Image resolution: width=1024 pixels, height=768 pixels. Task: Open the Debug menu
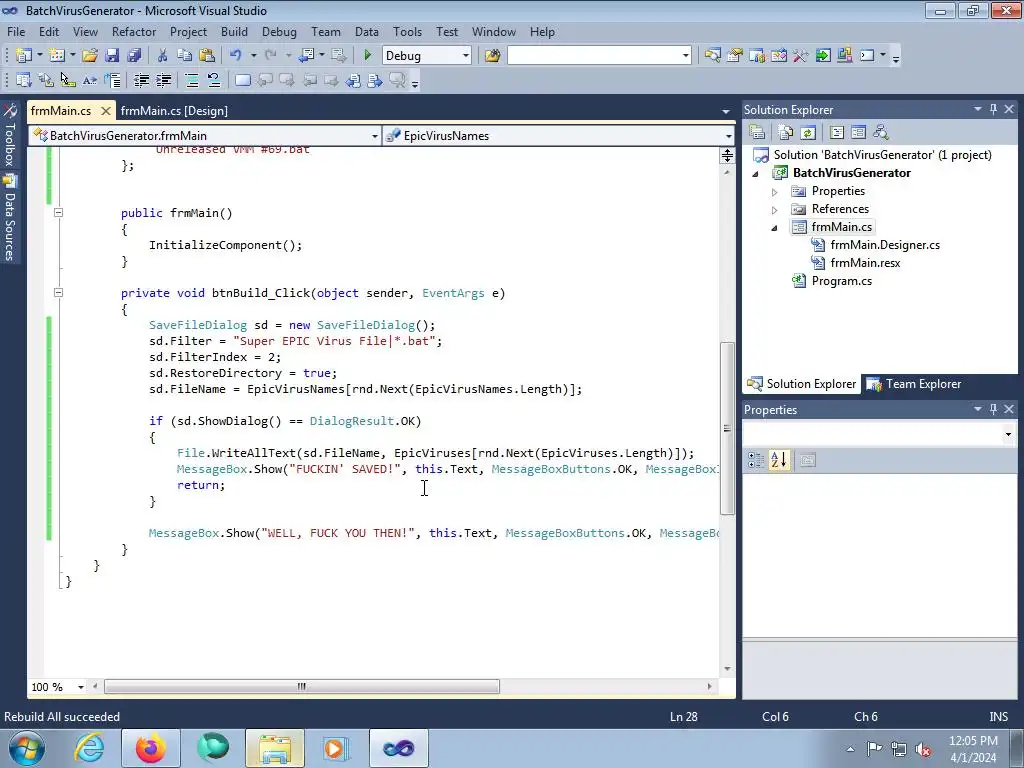tap(279, 31)
